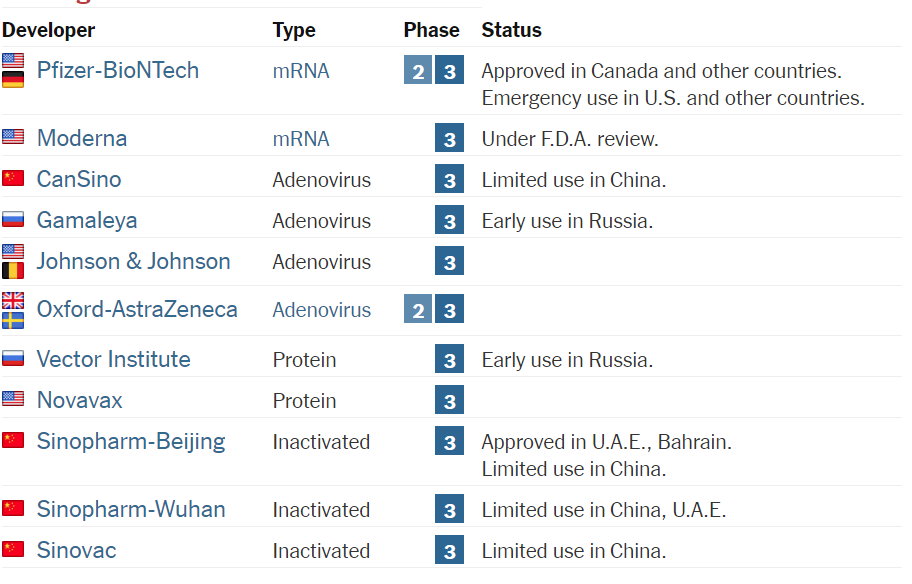This screenshot has height=584, width=912.
Task: Click the Developer column header
Action: click(x=48, y=30)
